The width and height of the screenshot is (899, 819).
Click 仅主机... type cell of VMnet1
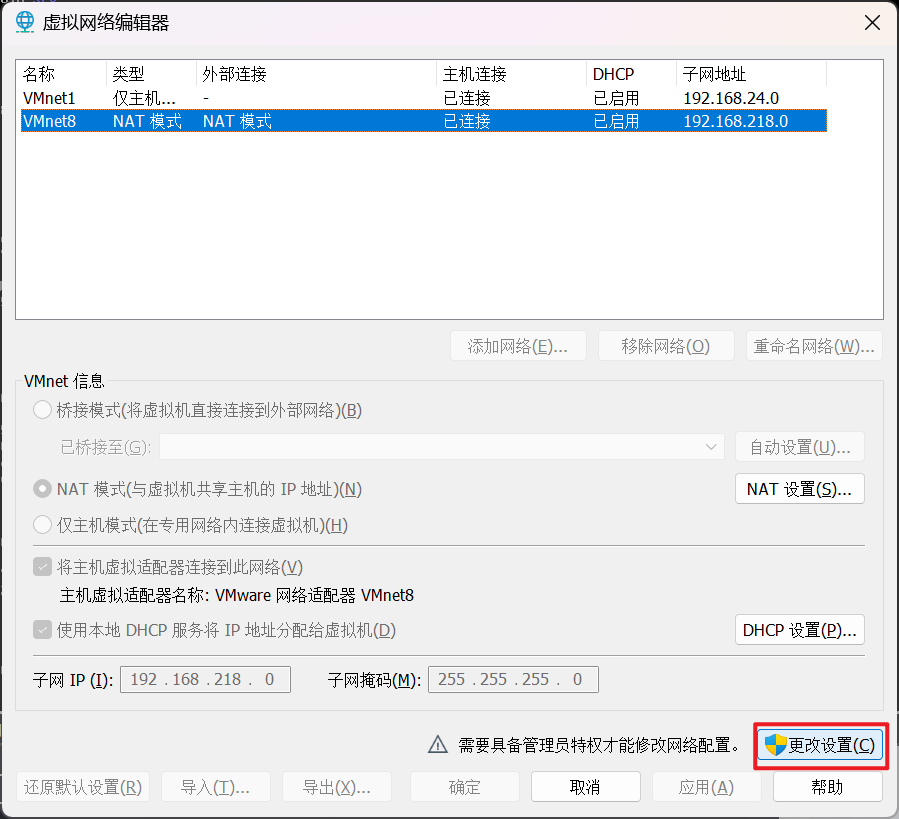coord(144,98)
